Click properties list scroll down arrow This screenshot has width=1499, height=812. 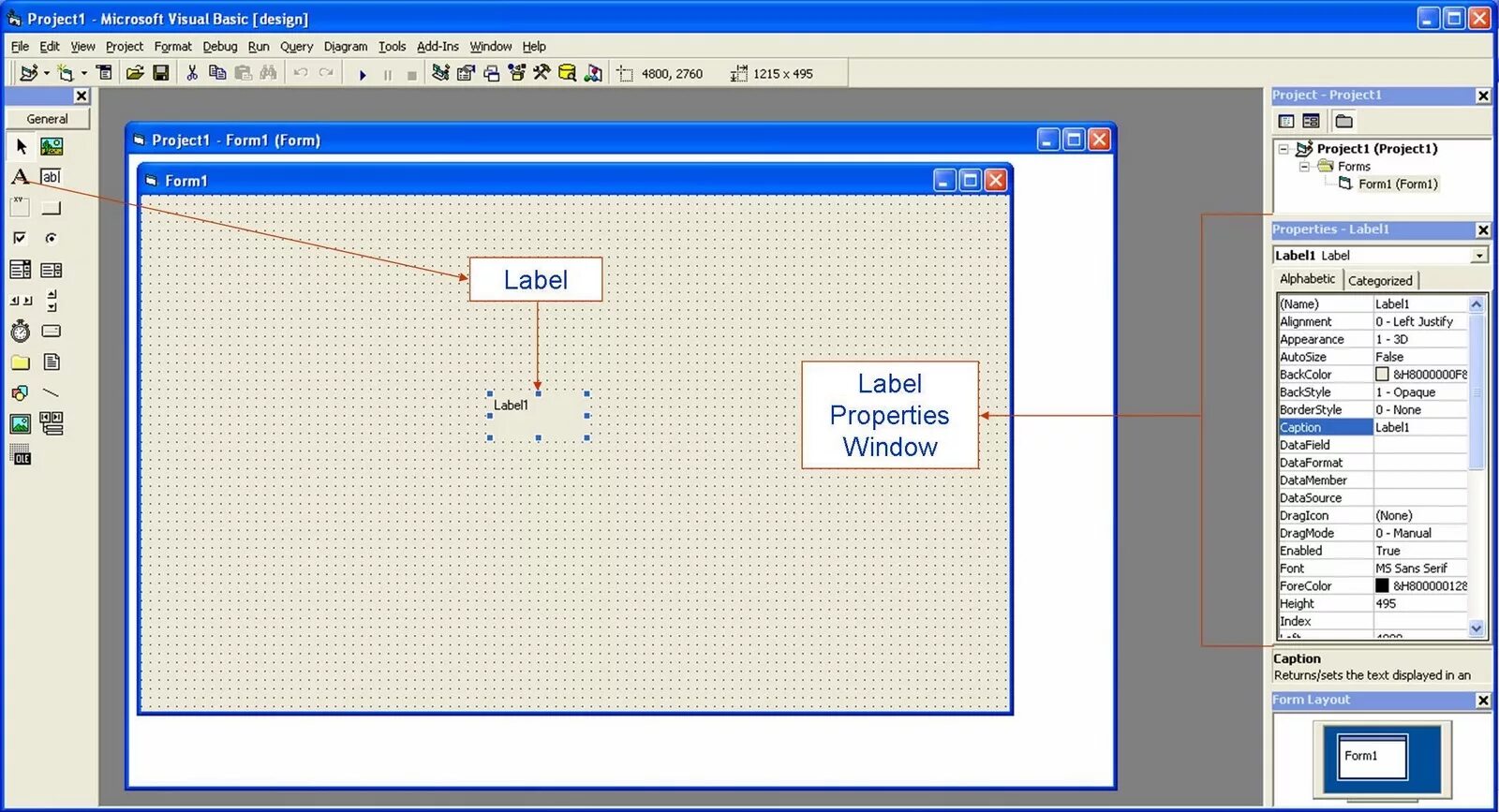click(x=1477, y=628)
